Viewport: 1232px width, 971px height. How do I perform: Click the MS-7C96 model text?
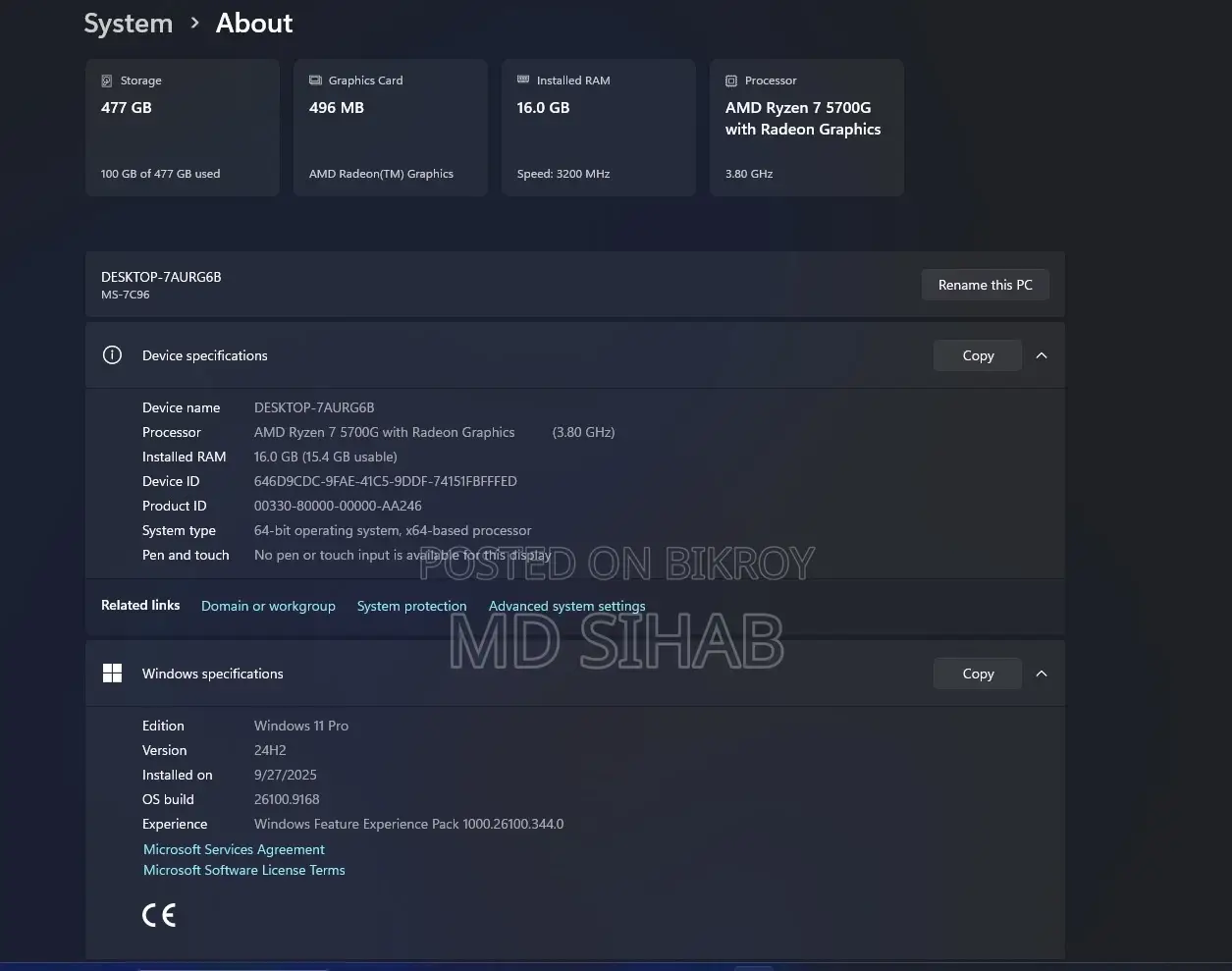[126, 295]
